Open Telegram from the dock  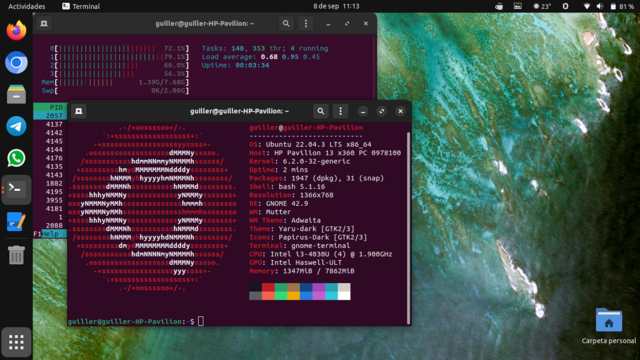16,126
